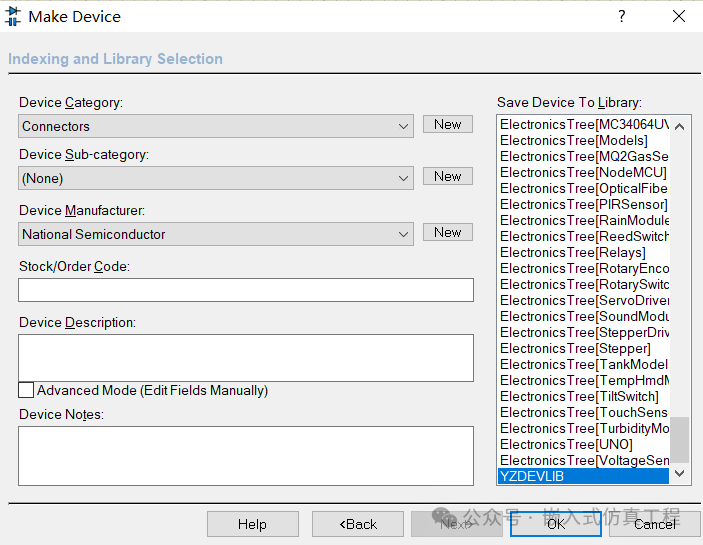
Task: Open the Device Sub-category dropdown
Action: pos(404,179)
